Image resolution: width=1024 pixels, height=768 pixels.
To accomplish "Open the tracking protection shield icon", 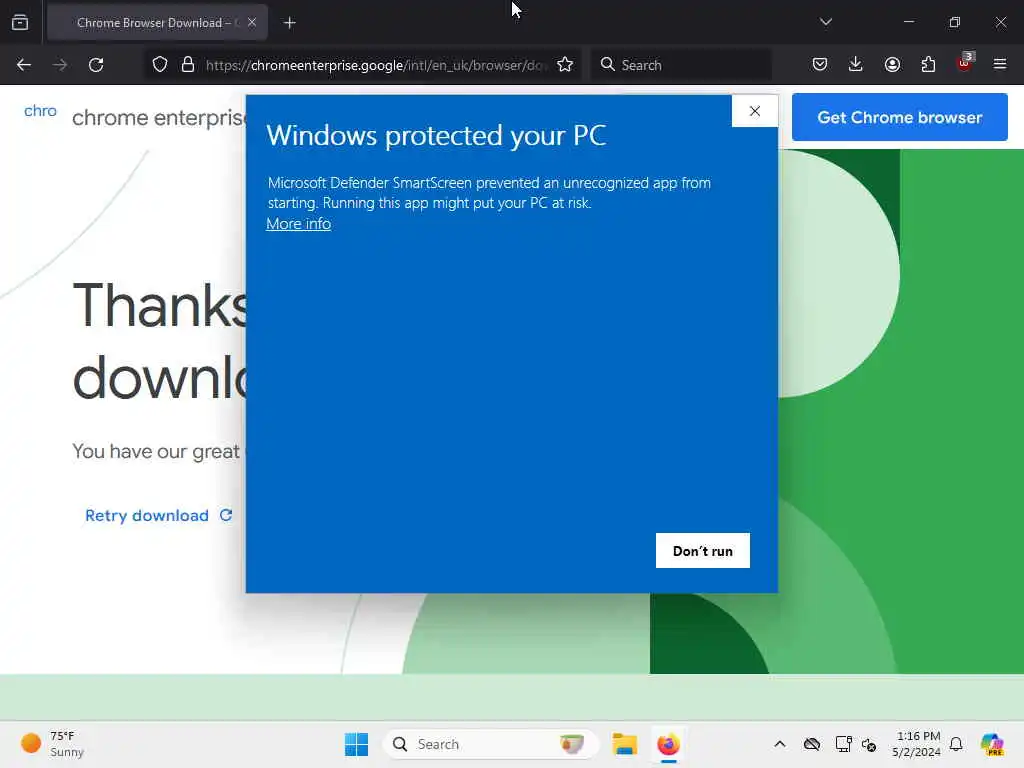I will [160, 65].
